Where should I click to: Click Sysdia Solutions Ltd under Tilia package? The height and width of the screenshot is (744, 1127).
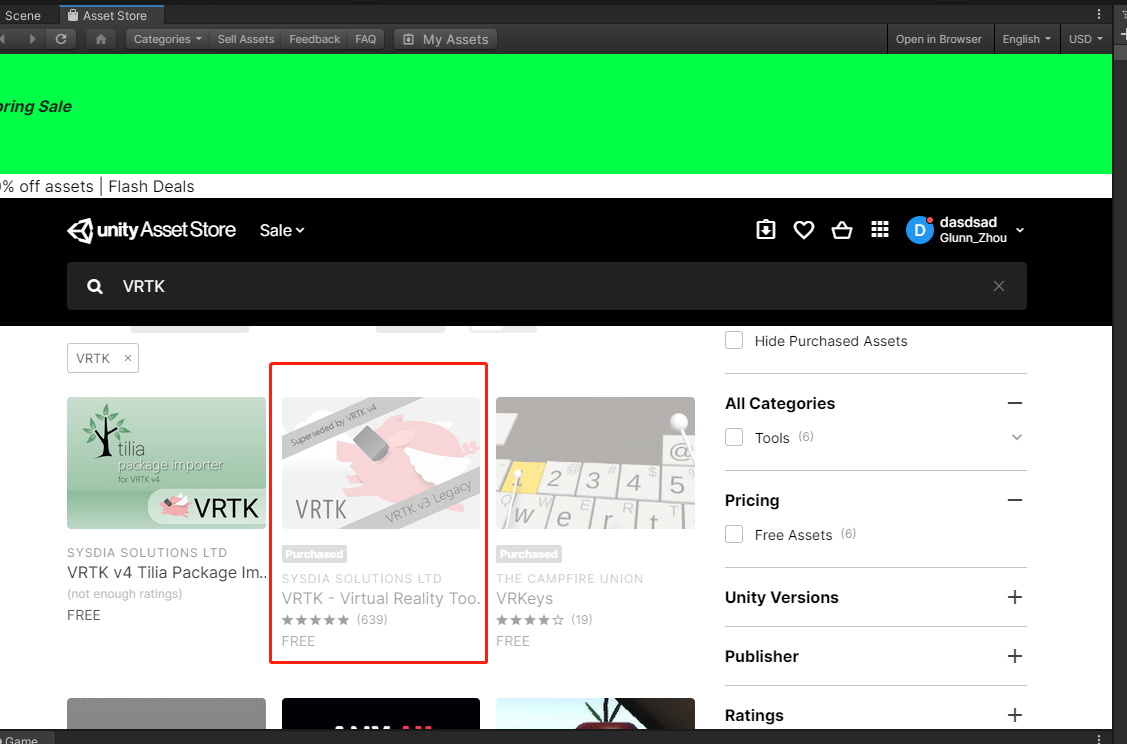[147, 553]
